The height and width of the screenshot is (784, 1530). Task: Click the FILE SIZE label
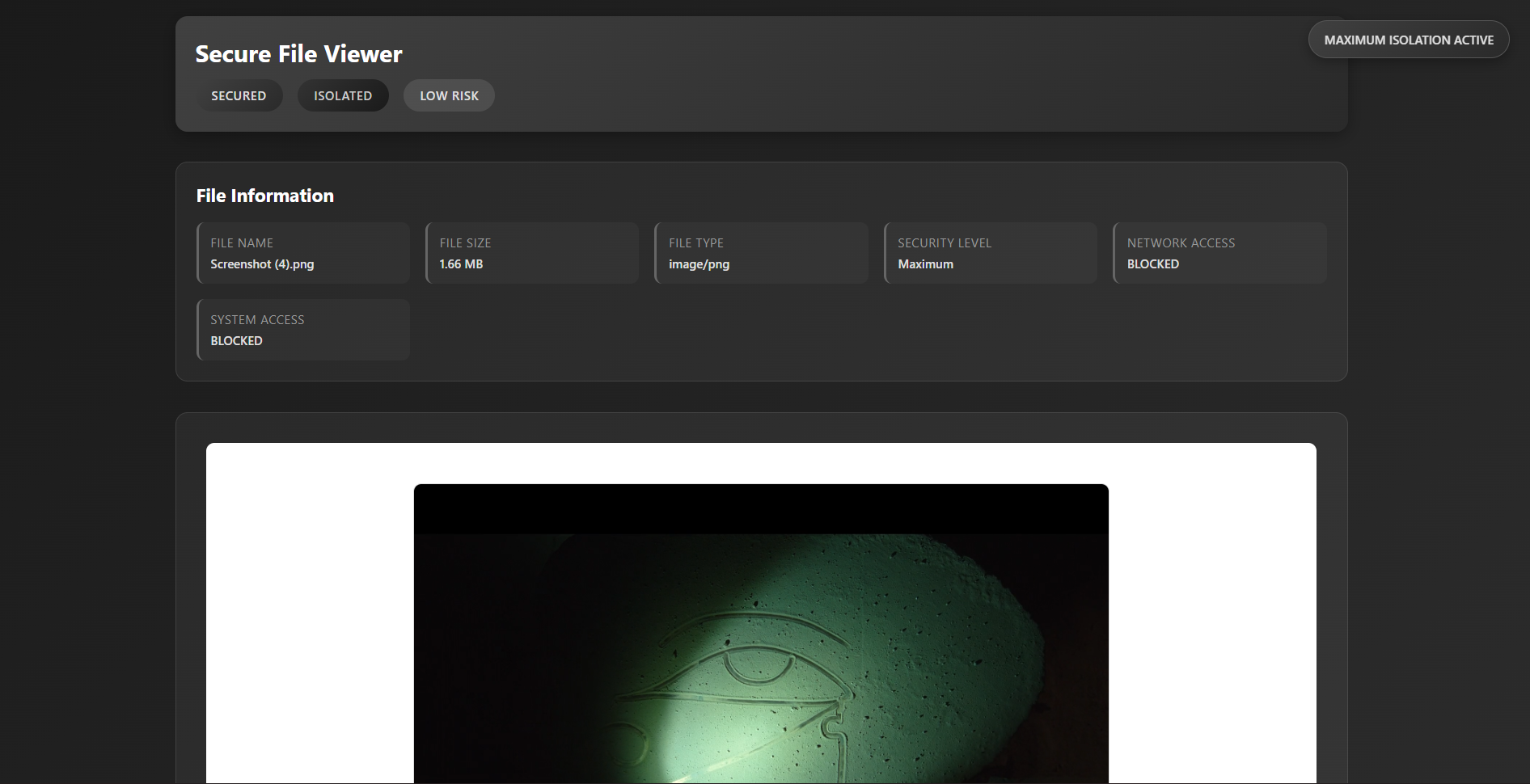tap(465, 242)
